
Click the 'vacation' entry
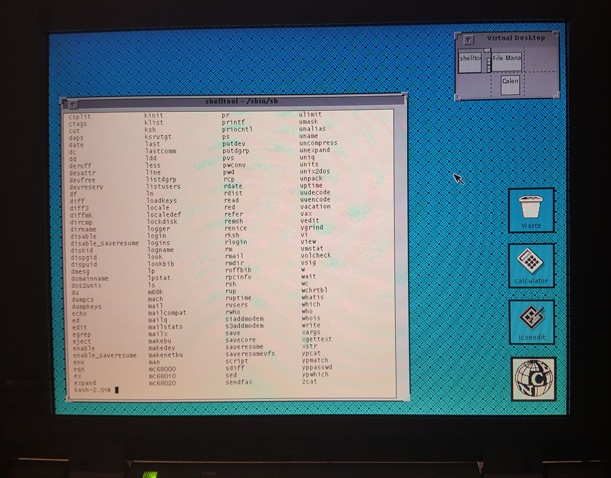pyautogui.click(x=315, y=206)
